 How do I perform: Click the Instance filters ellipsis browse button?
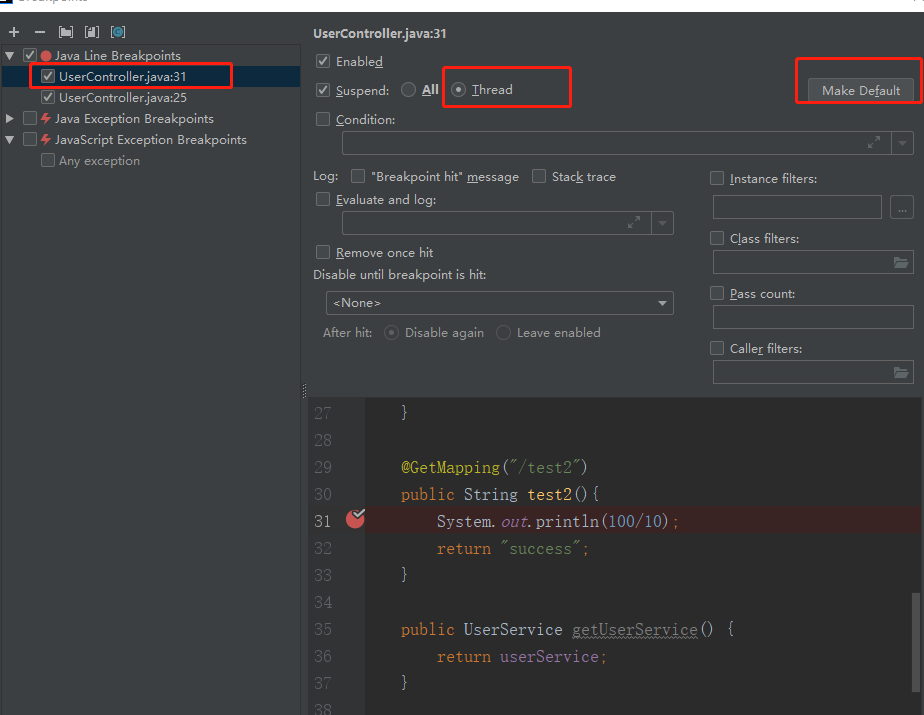[902, 208]
